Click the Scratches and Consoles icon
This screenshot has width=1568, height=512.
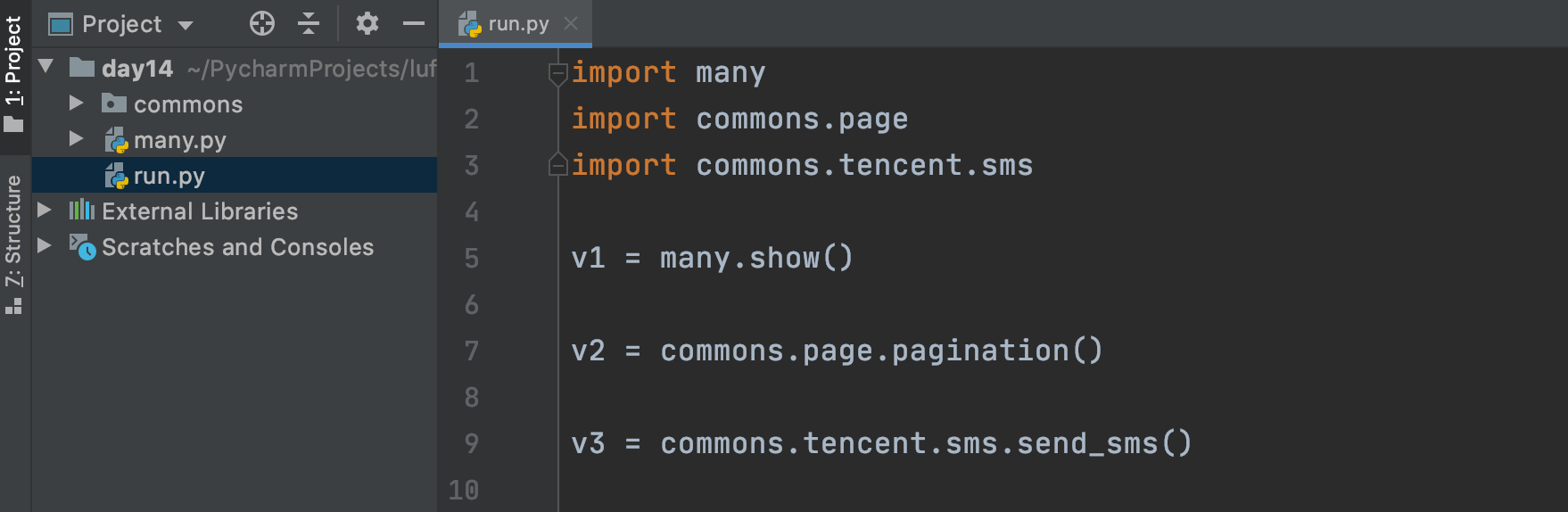click(83, 247)
